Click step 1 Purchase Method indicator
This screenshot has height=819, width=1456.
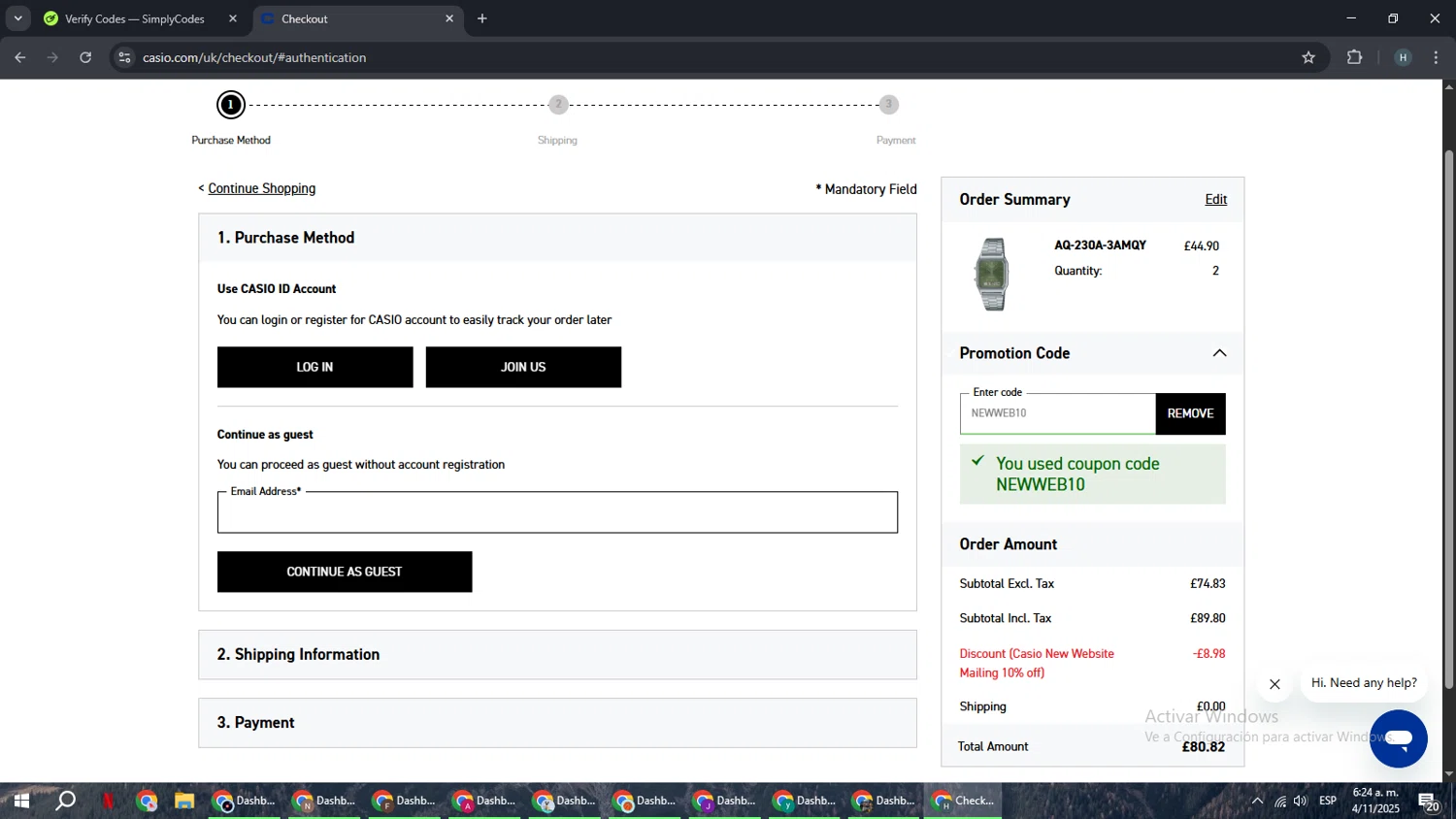tap(231, 105)
